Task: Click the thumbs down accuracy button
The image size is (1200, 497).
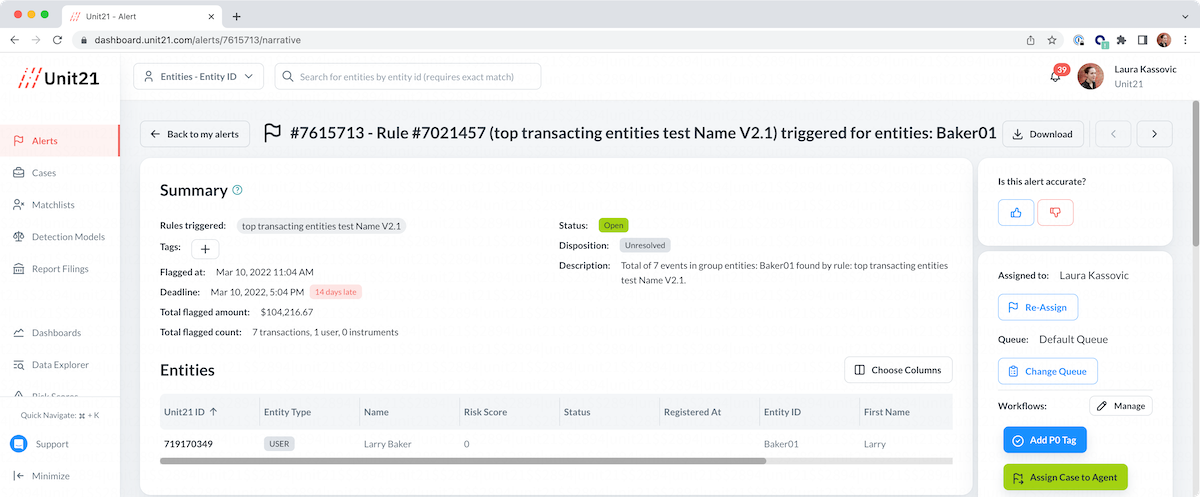Action: pyautogui.click(x=1055, y=212)
